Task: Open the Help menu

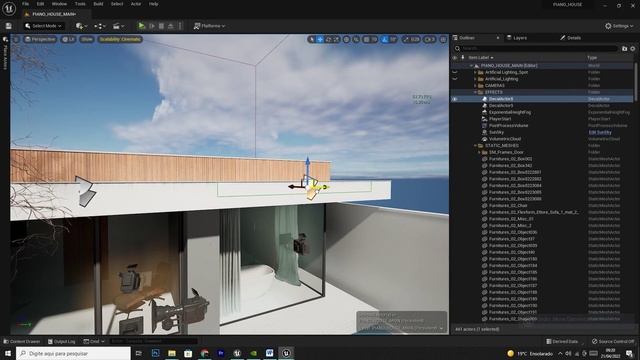Action: click(x=153, y=4)
